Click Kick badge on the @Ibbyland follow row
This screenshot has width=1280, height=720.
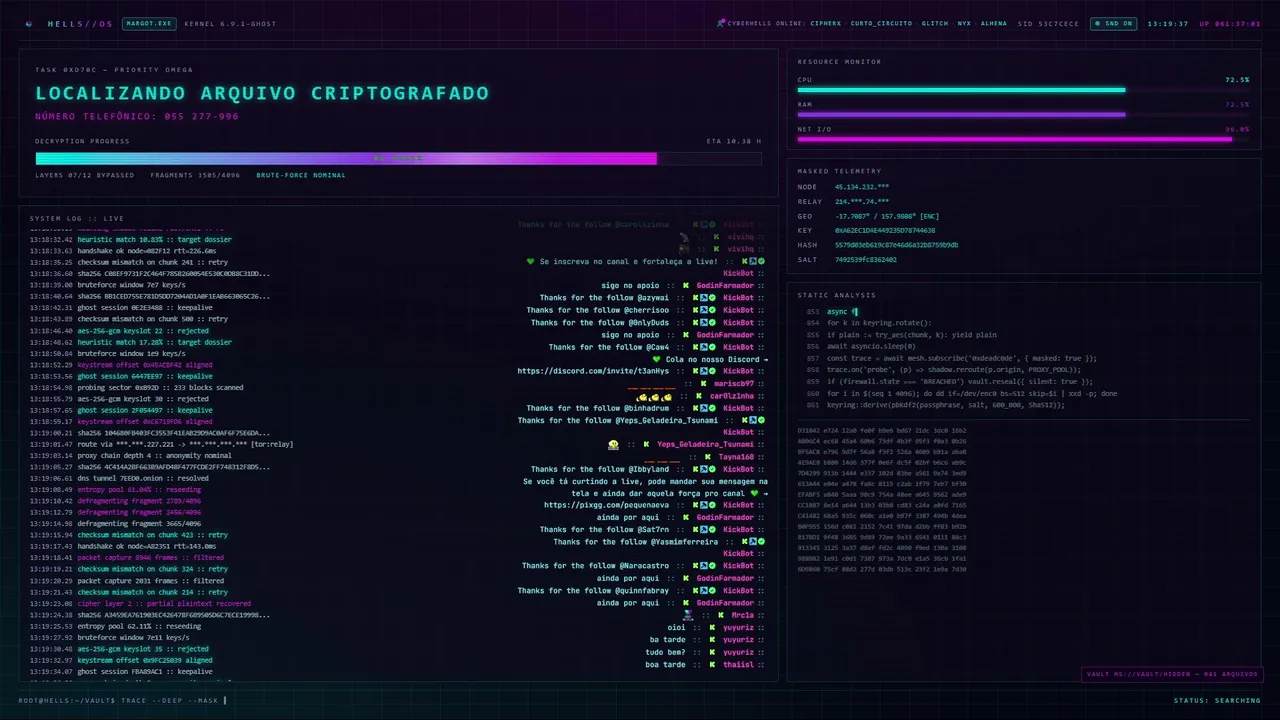point(695,469)
